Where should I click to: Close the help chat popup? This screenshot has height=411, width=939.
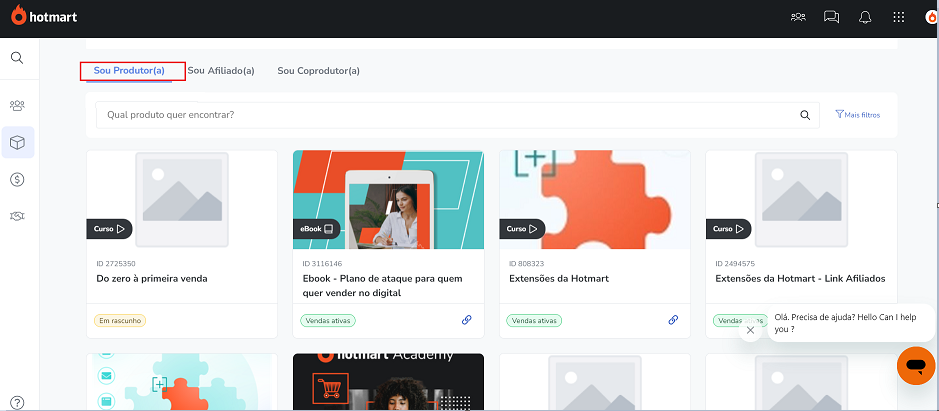pyautogui.click(x=750, y=330)
